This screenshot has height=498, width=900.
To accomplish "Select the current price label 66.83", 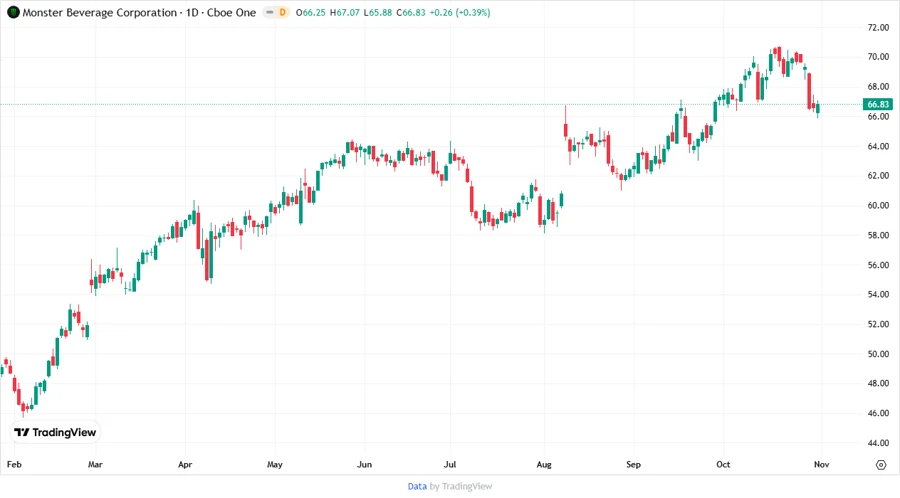I will 878,104.
